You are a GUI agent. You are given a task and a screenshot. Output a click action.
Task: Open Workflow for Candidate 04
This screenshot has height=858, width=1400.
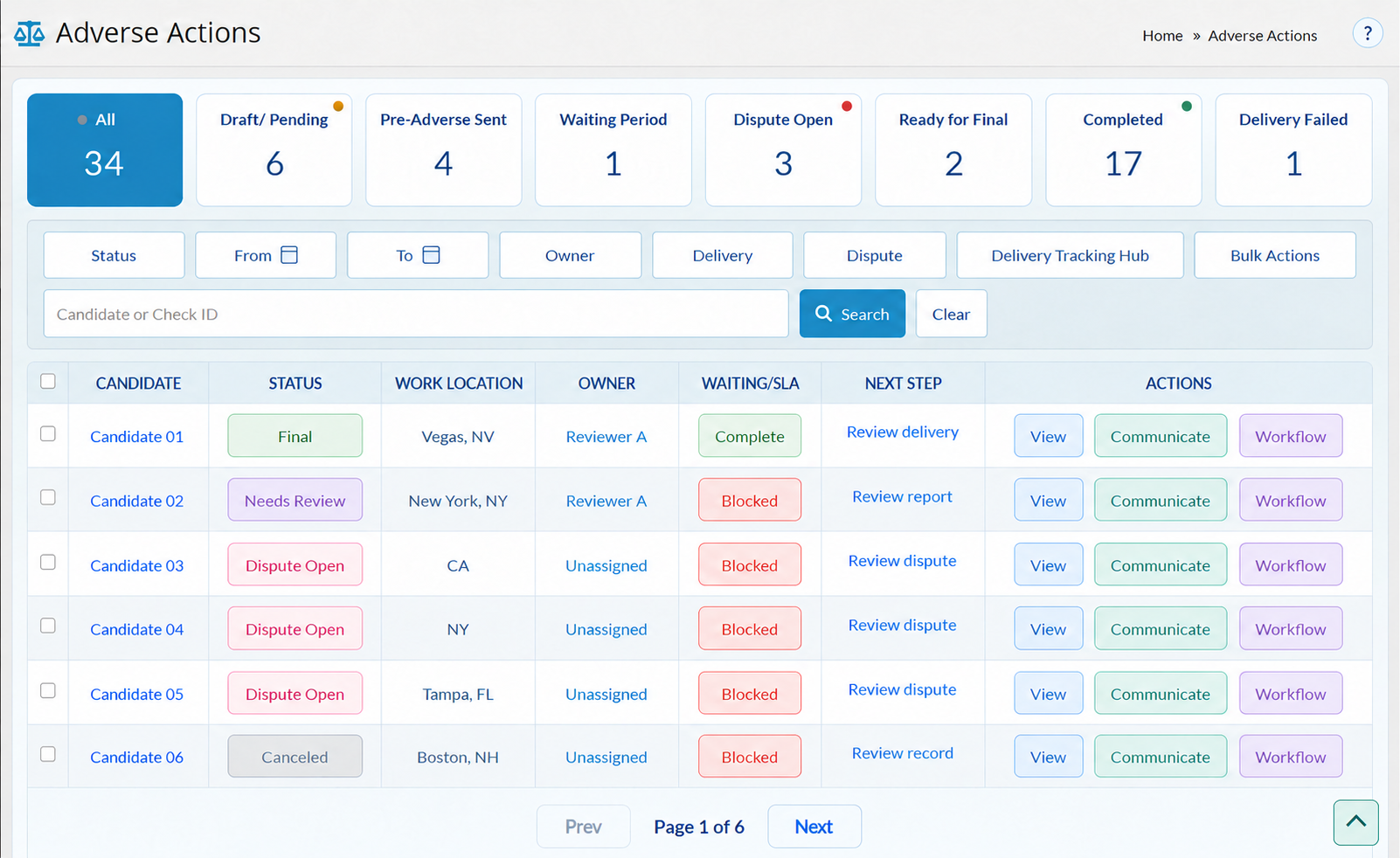(1291, 628)
